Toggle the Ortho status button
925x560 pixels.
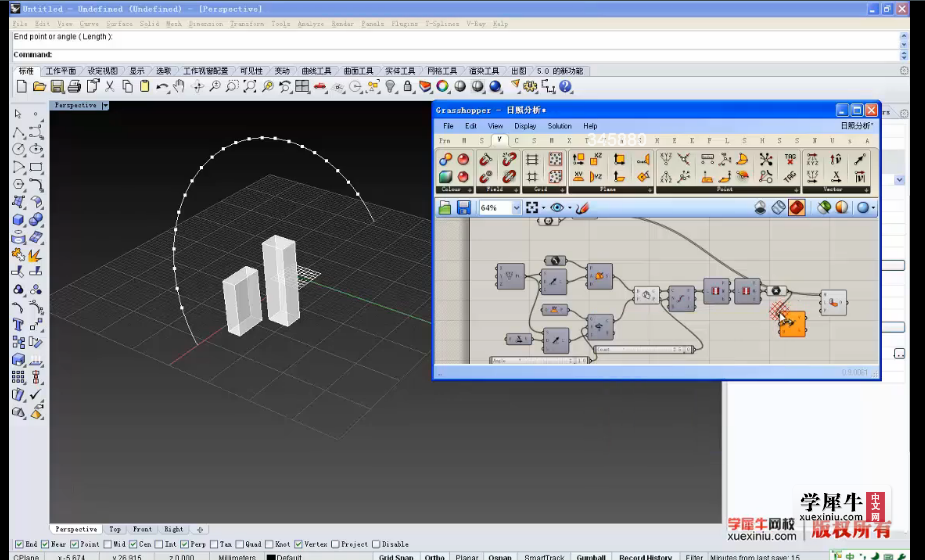435,556
